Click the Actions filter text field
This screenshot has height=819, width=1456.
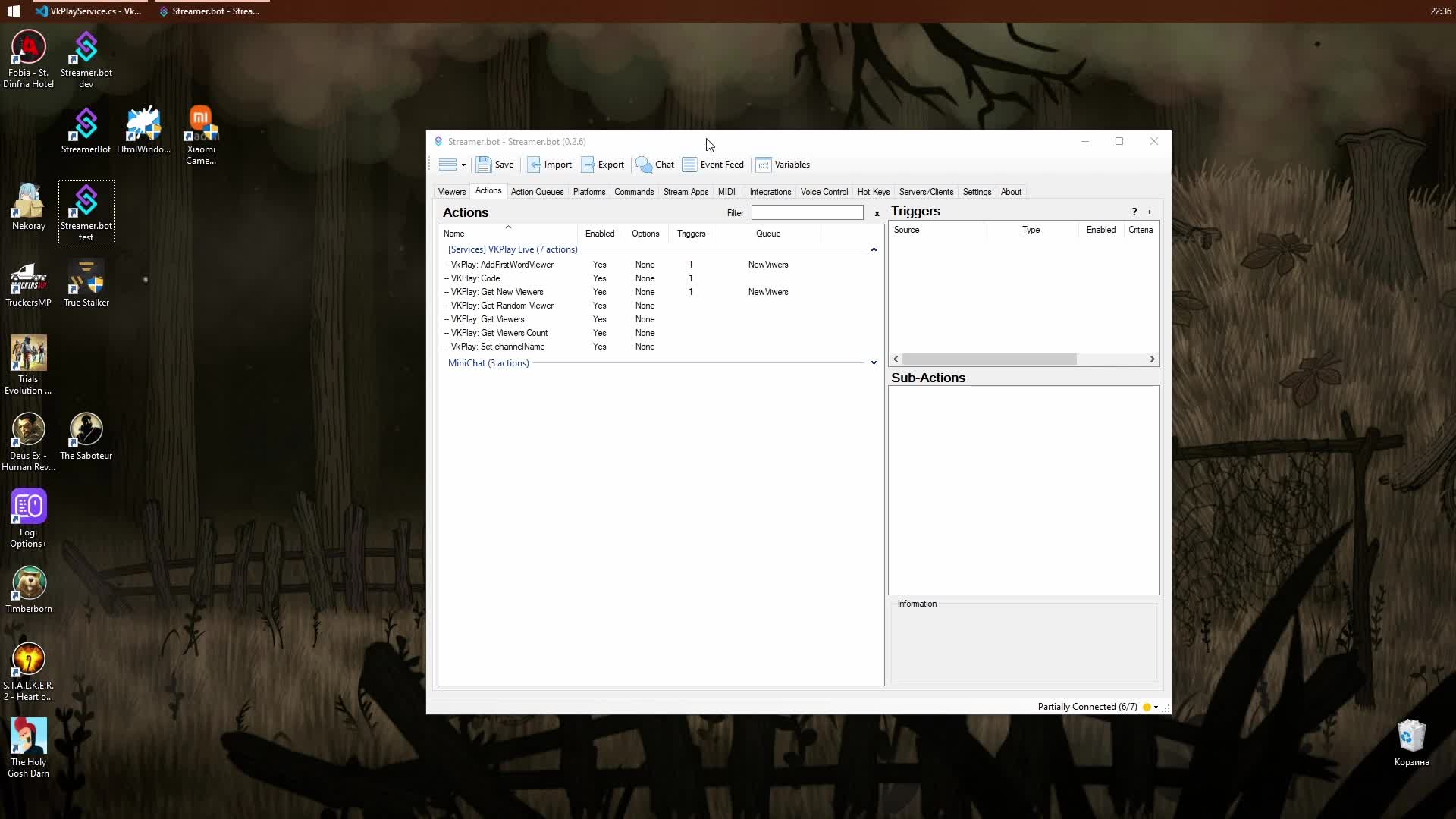click(807, 212)
